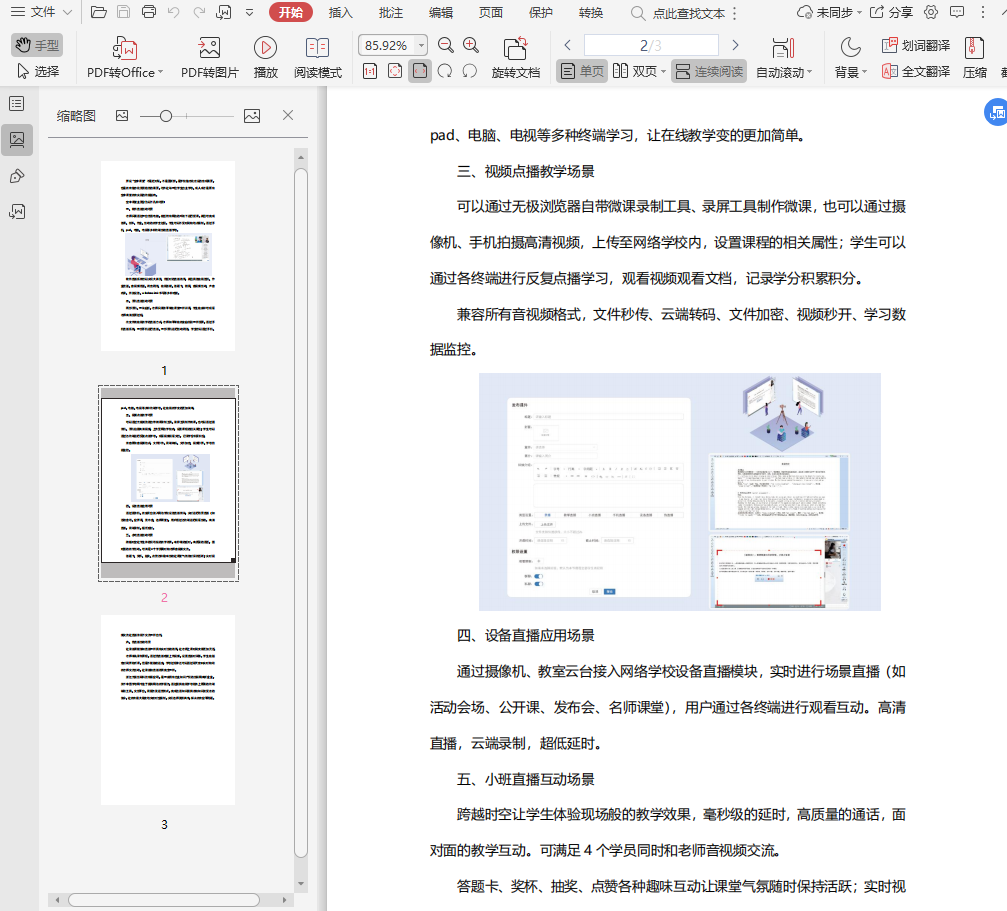Open the outline bookmarks panel icon in the sidebar
This screenshot has height=911, width=1007.
[17, 103]
